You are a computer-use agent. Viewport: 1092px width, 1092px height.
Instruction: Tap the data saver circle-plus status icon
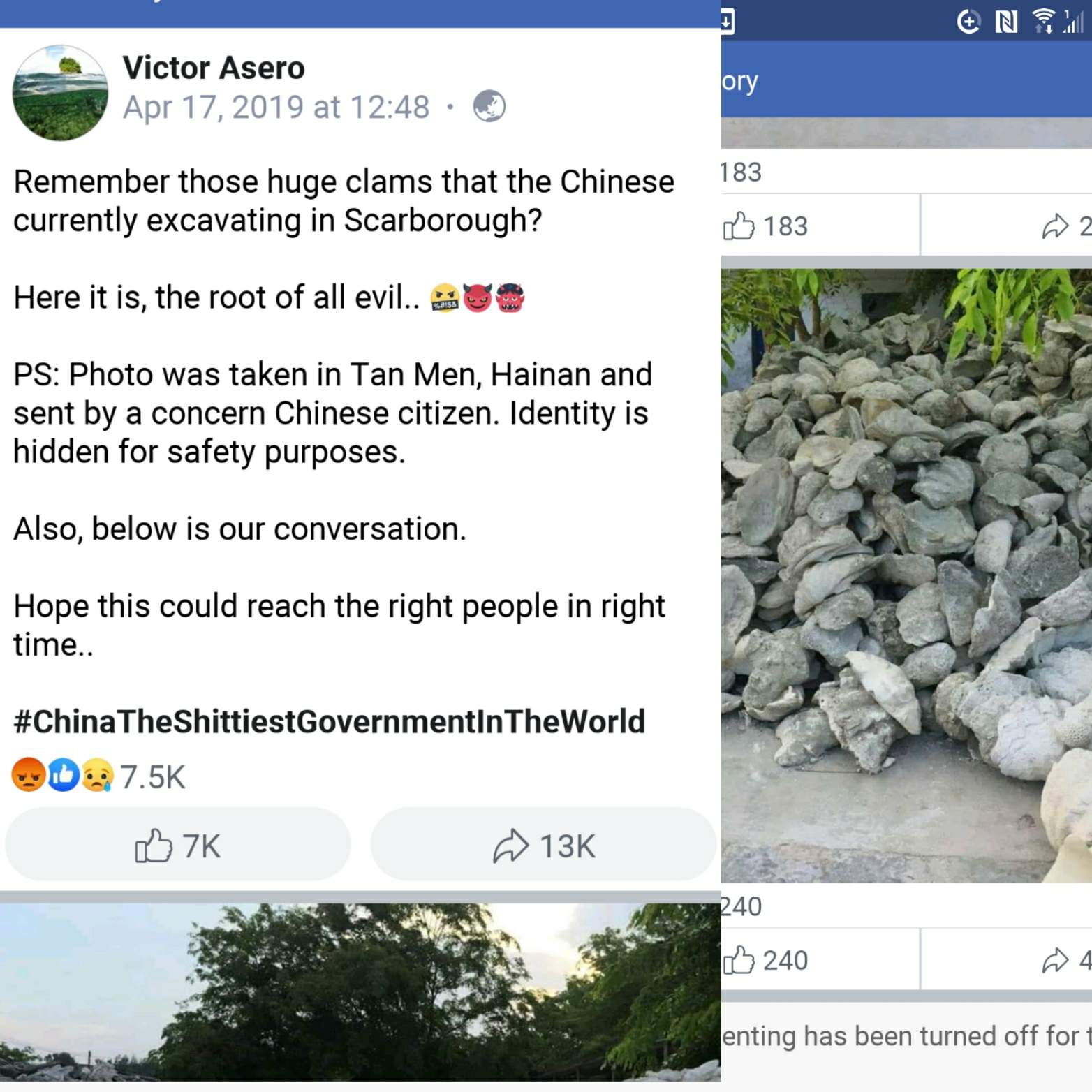(x=968, y=22)
